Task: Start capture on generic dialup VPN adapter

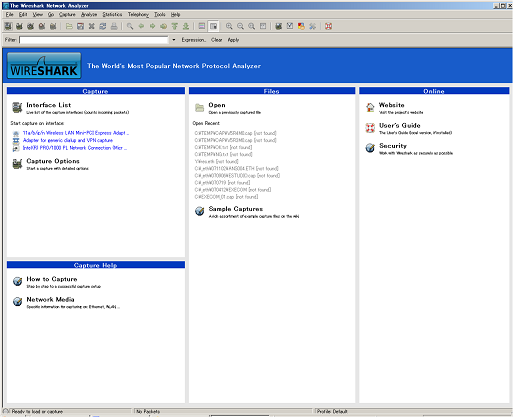Action: click(68, 140)
